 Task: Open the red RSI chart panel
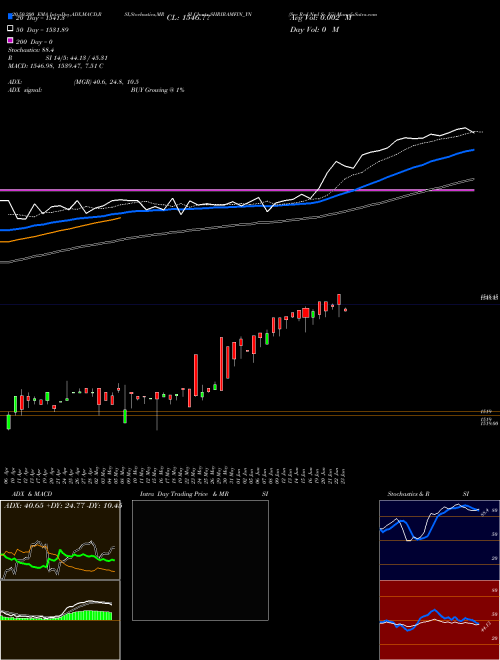tap(439, 620)
